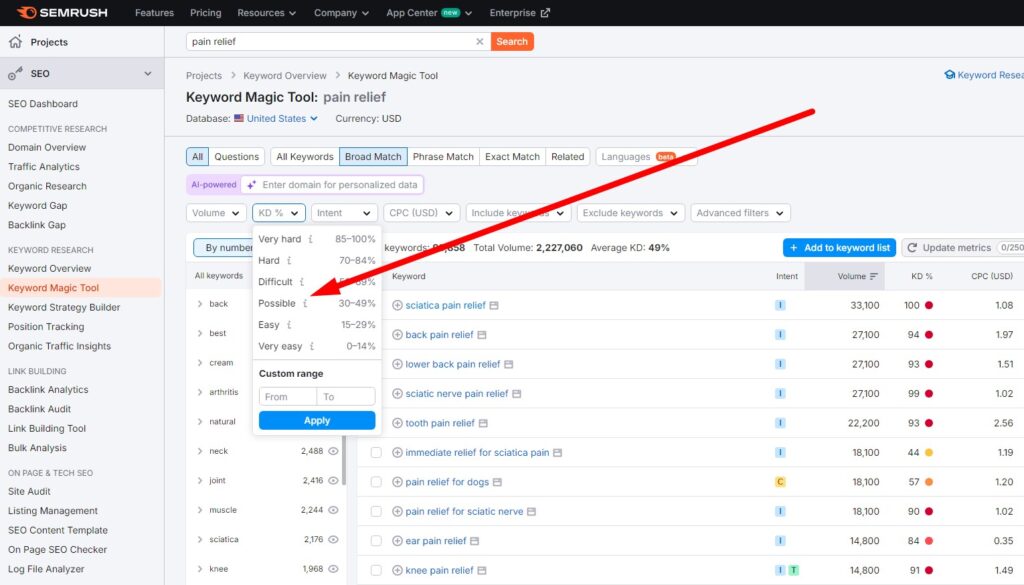This screenshot has width=1024, height=585.
Task: Check the box for pain relief for dogs
Action: coord(376,482)
